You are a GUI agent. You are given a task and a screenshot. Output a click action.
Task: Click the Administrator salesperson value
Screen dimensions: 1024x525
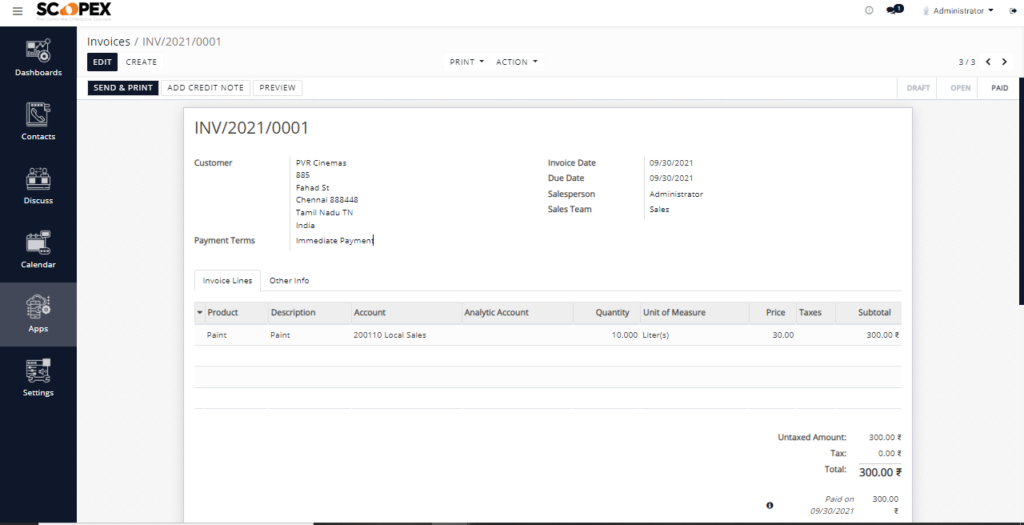(x=676, y=195)
